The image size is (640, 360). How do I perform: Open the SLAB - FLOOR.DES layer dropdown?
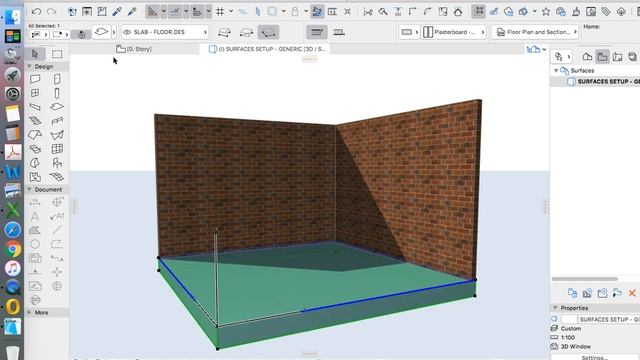pos(165,32)
